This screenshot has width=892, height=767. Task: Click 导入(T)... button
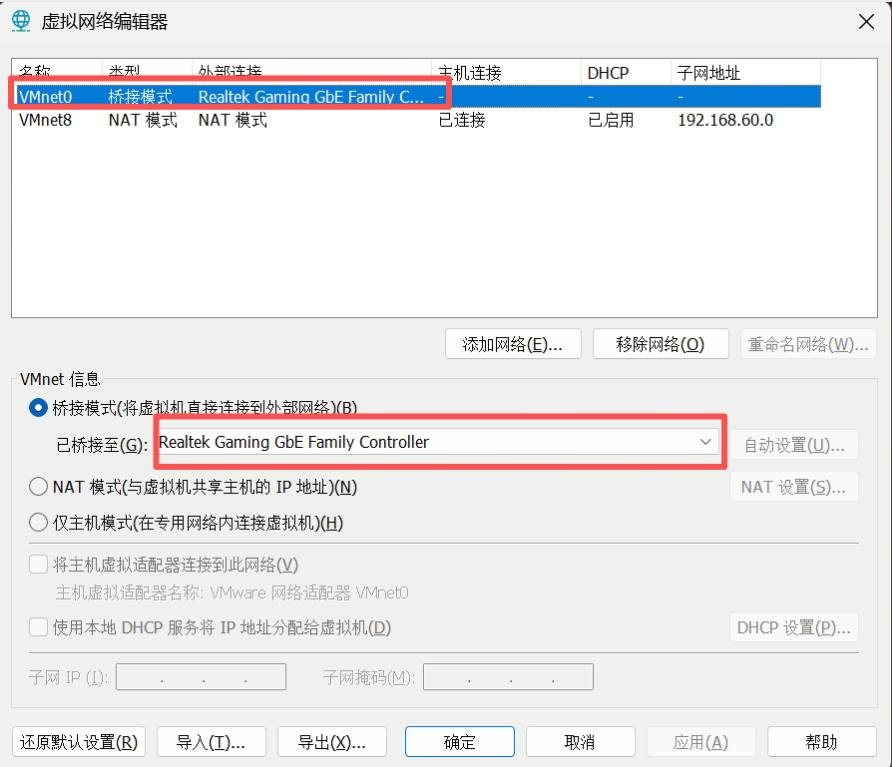pyautogui.click(x=211, y=742)
